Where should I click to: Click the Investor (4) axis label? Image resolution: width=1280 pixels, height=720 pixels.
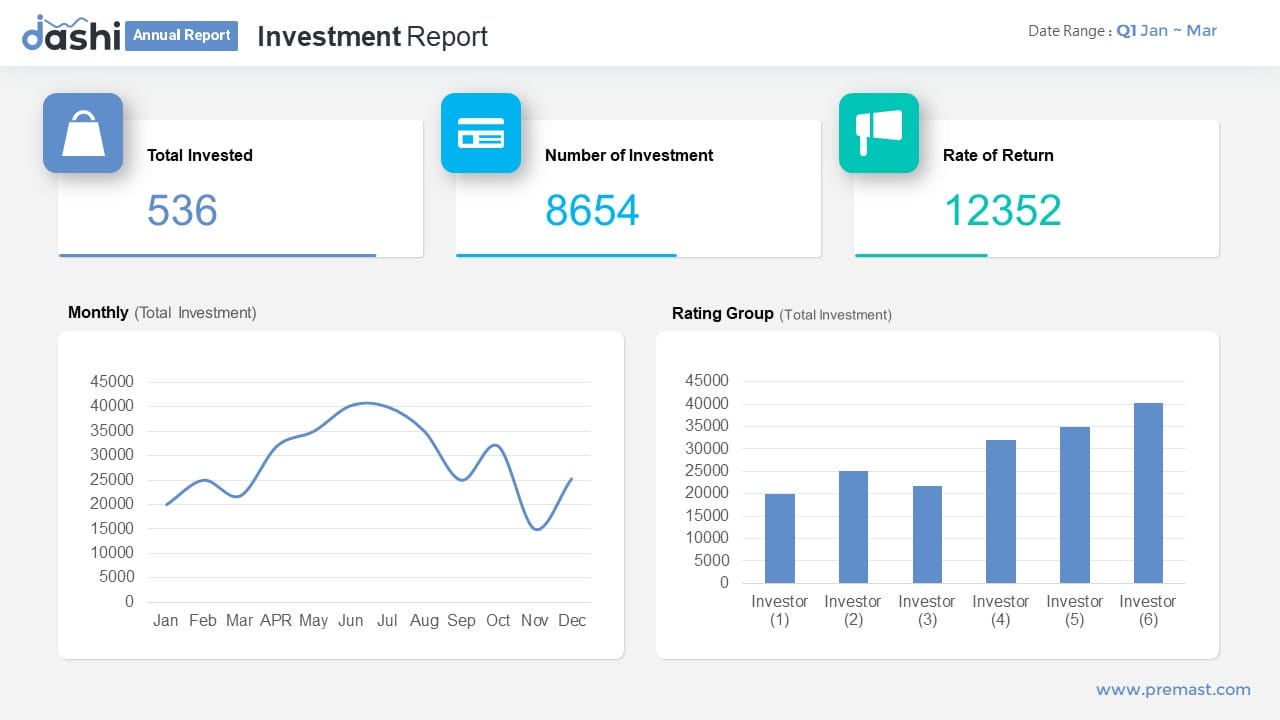click(x=1001, y=610)
